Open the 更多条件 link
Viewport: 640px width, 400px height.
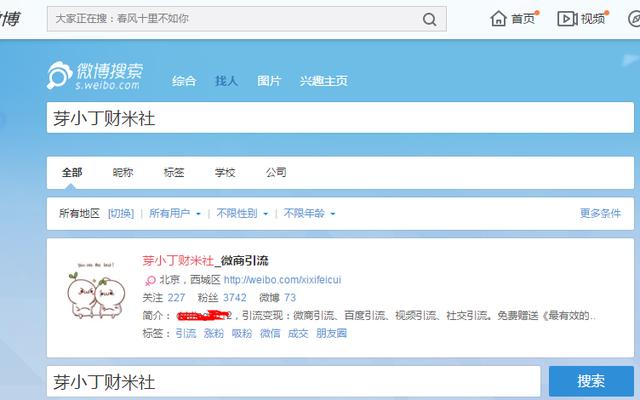[x=600, y=213]
